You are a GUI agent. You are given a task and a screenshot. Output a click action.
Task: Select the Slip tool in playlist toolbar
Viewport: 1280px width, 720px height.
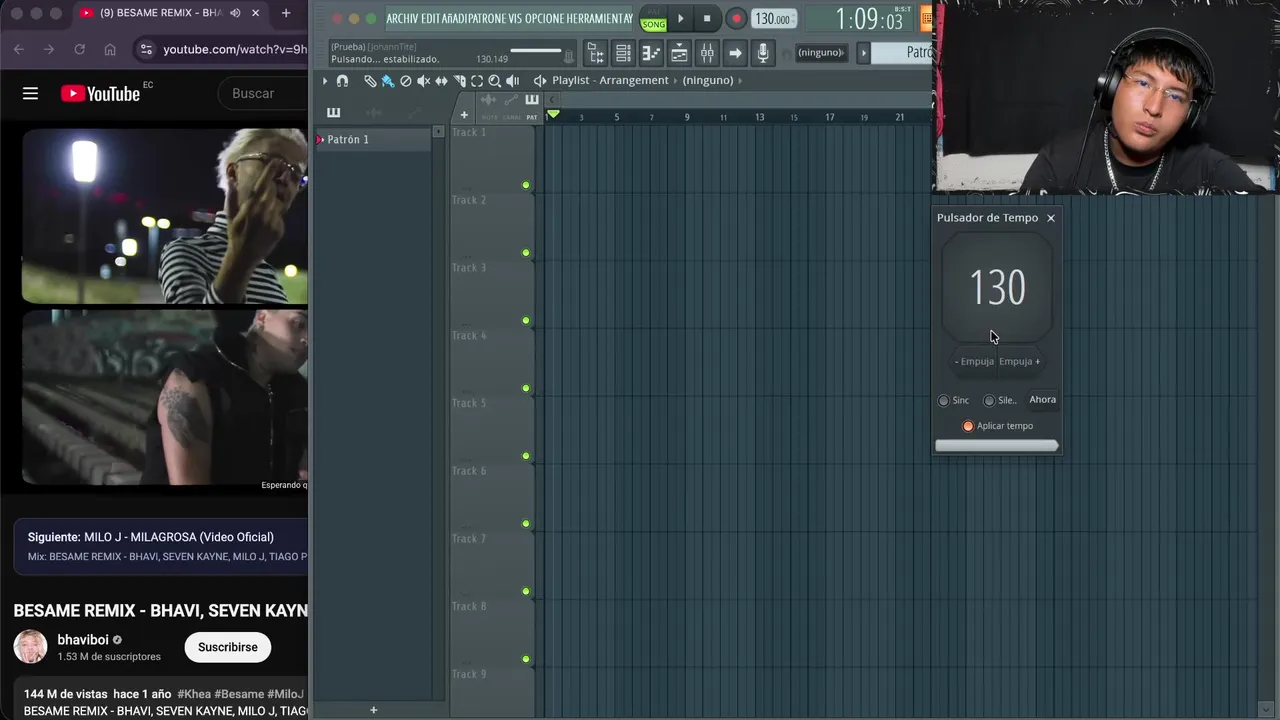[441, 81]
